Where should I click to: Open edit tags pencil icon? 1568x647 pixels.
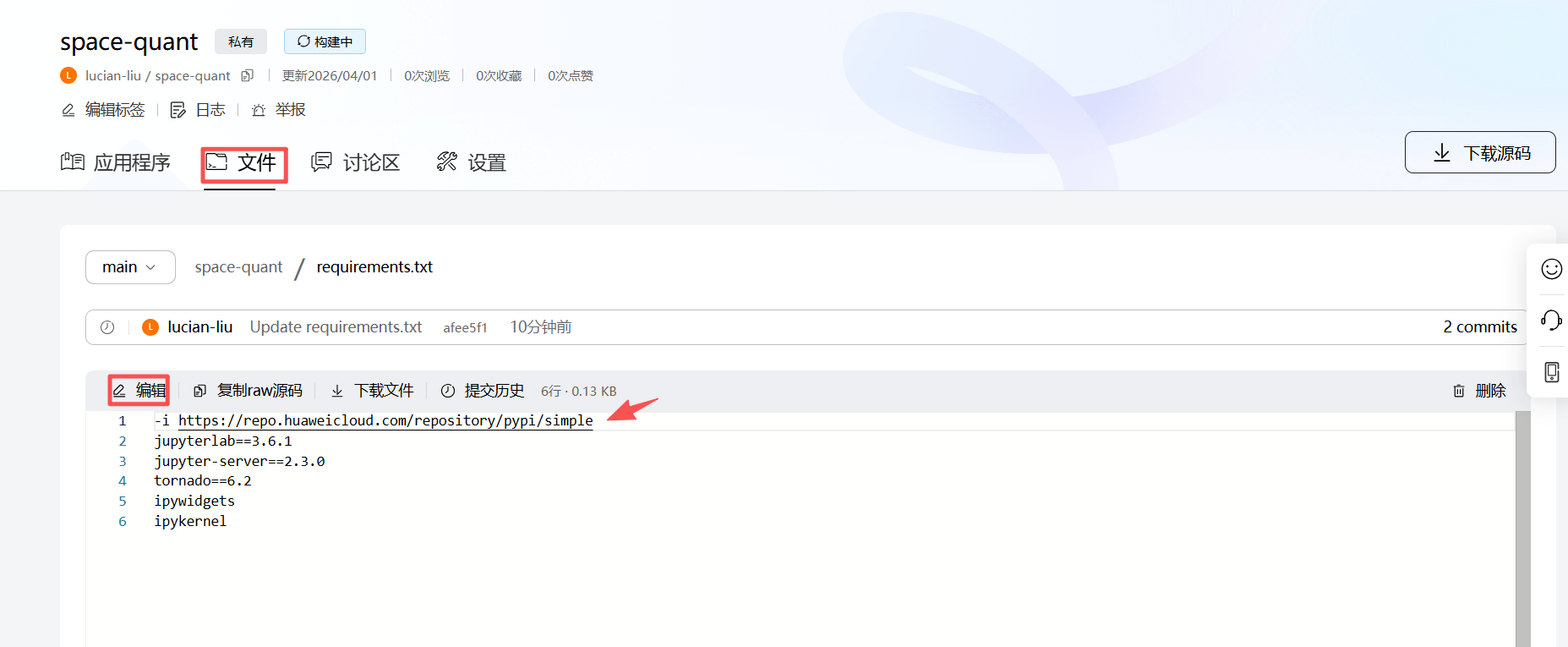coord(68,110)
